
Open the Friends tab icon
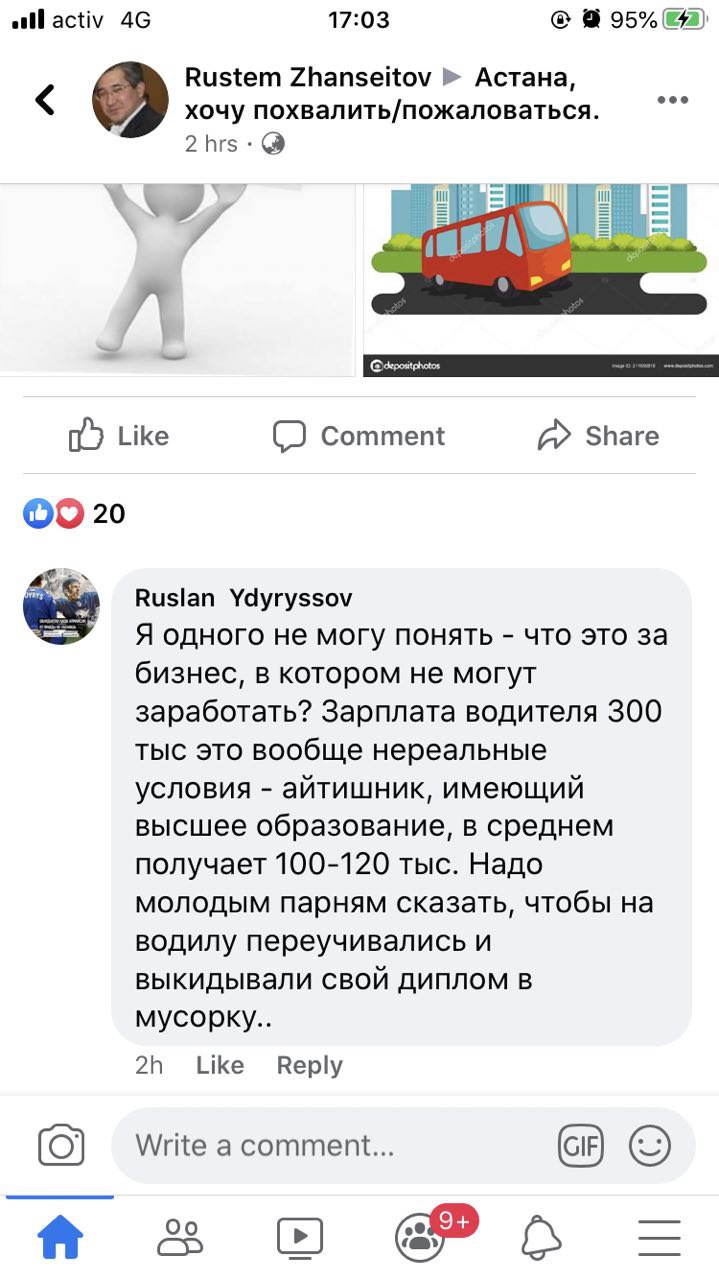coord(180,1238)
